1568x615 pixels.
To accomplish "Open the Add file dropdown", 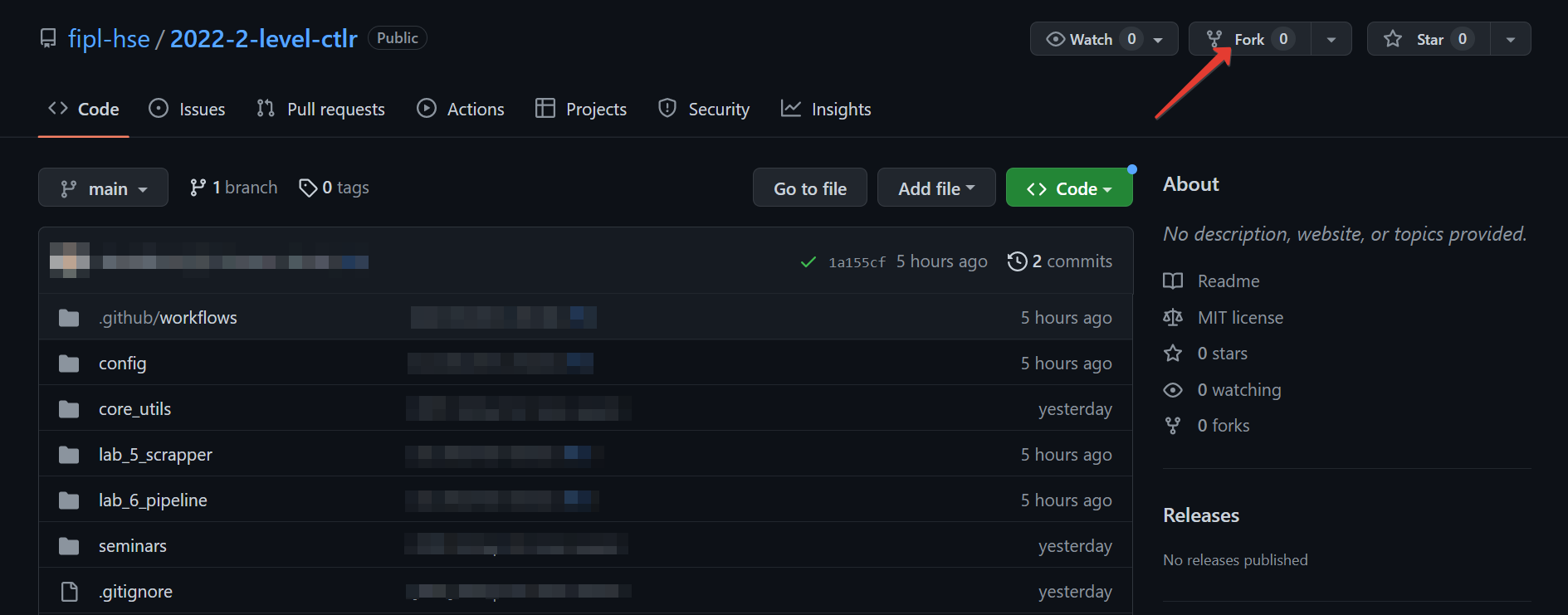I will click(x=936, y=188).
